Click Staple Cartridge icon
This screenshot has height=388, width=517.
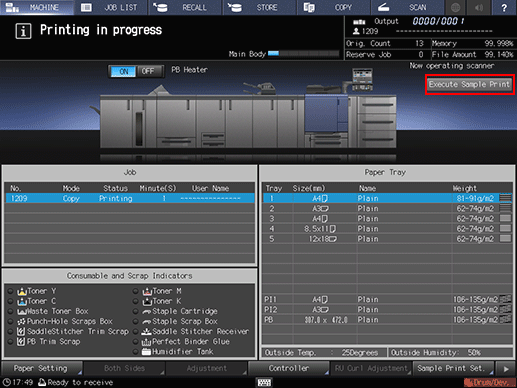[147, 312]
